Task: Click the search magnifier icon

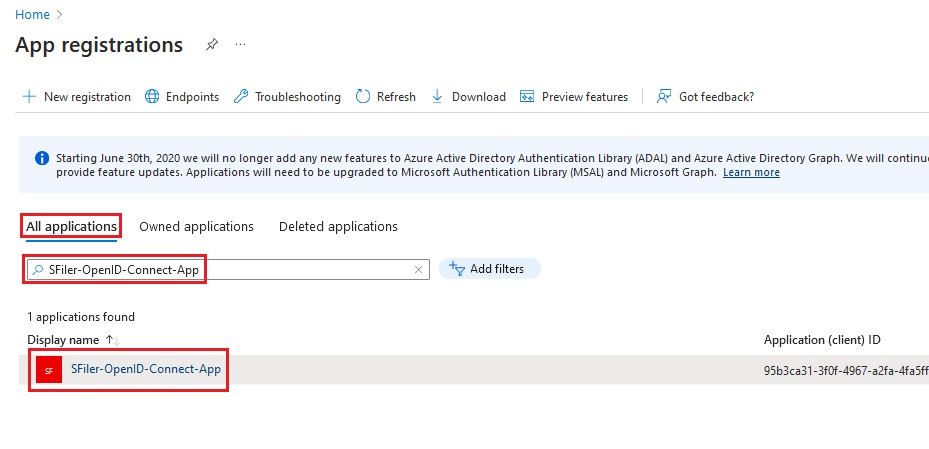Action: coord(37,270)
